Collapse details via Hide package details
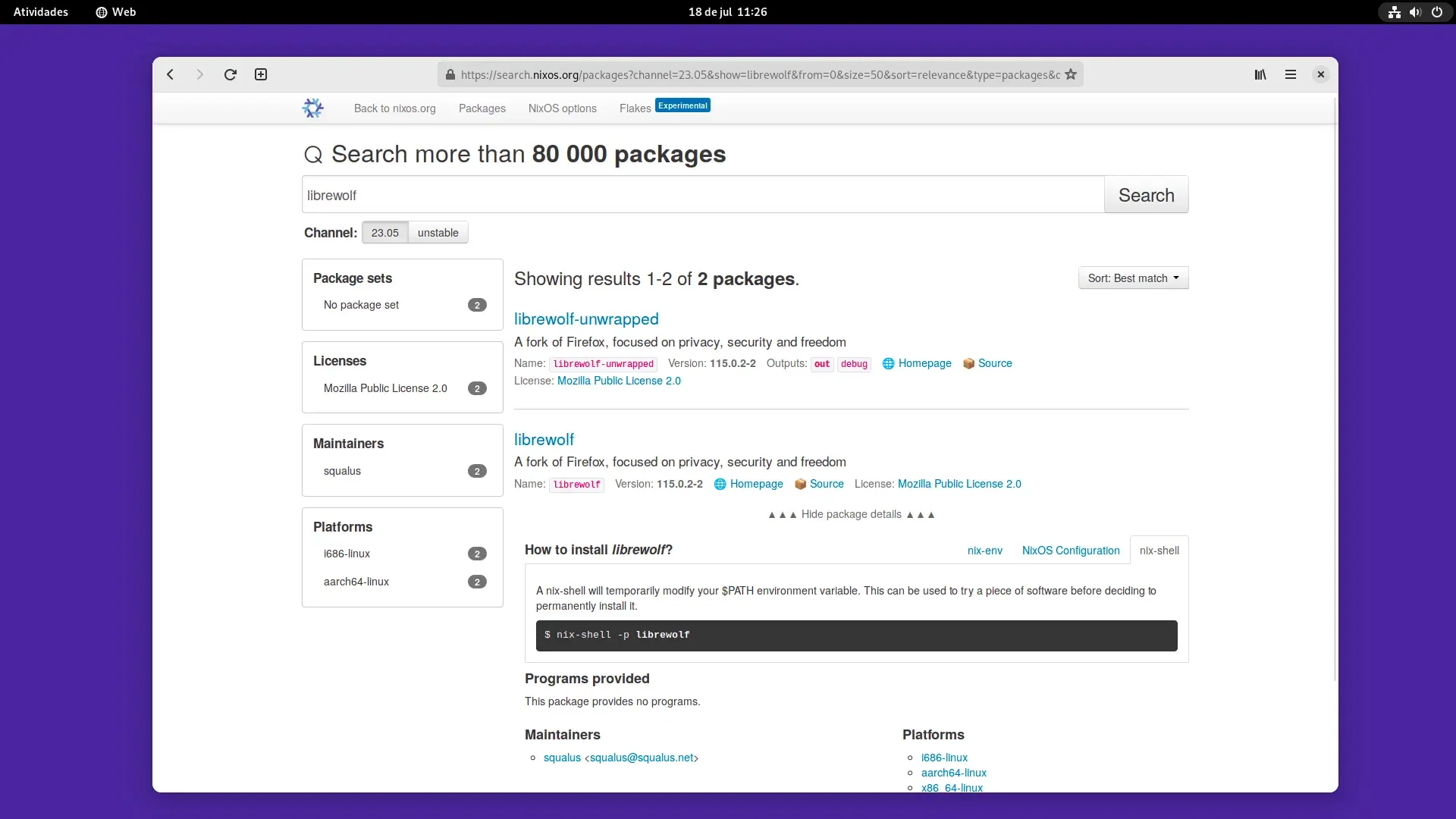 pos(851,514)
